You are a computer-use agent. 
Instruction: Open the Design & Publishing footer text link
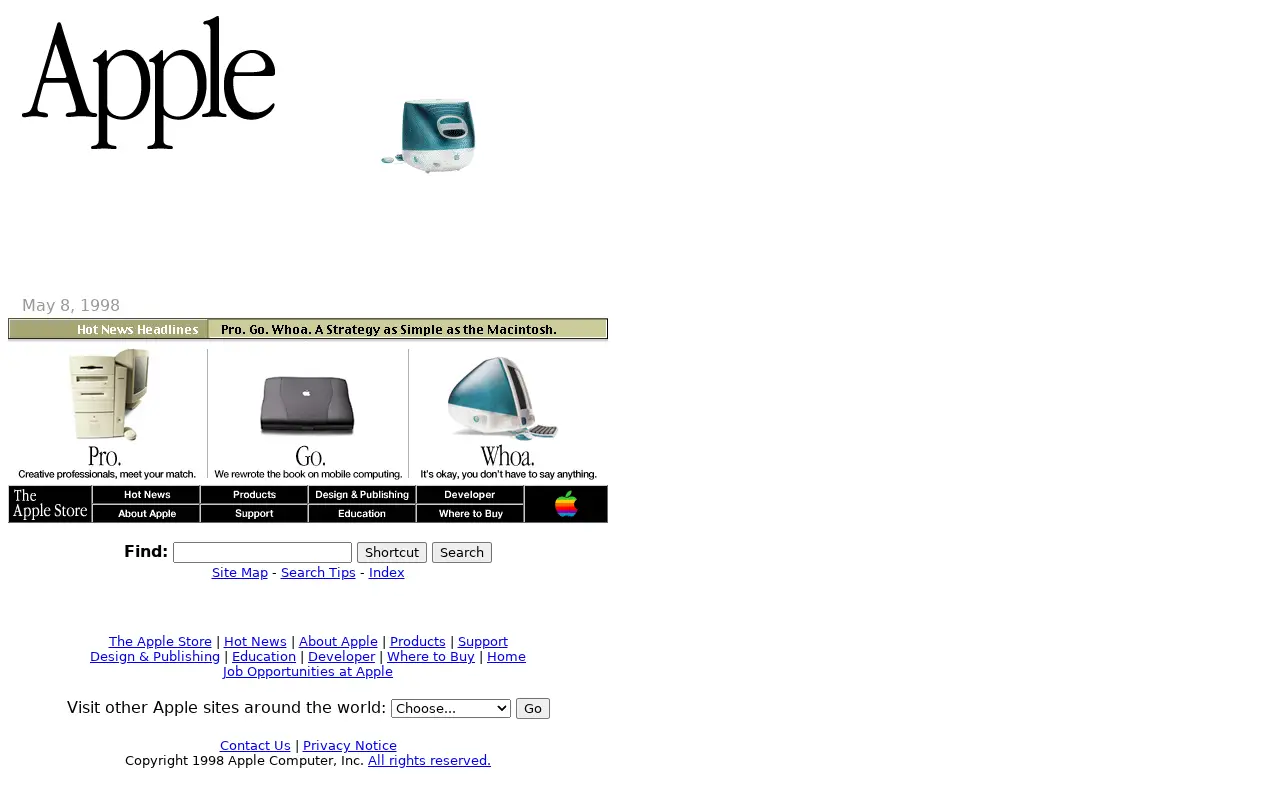(x=155, y=657)
